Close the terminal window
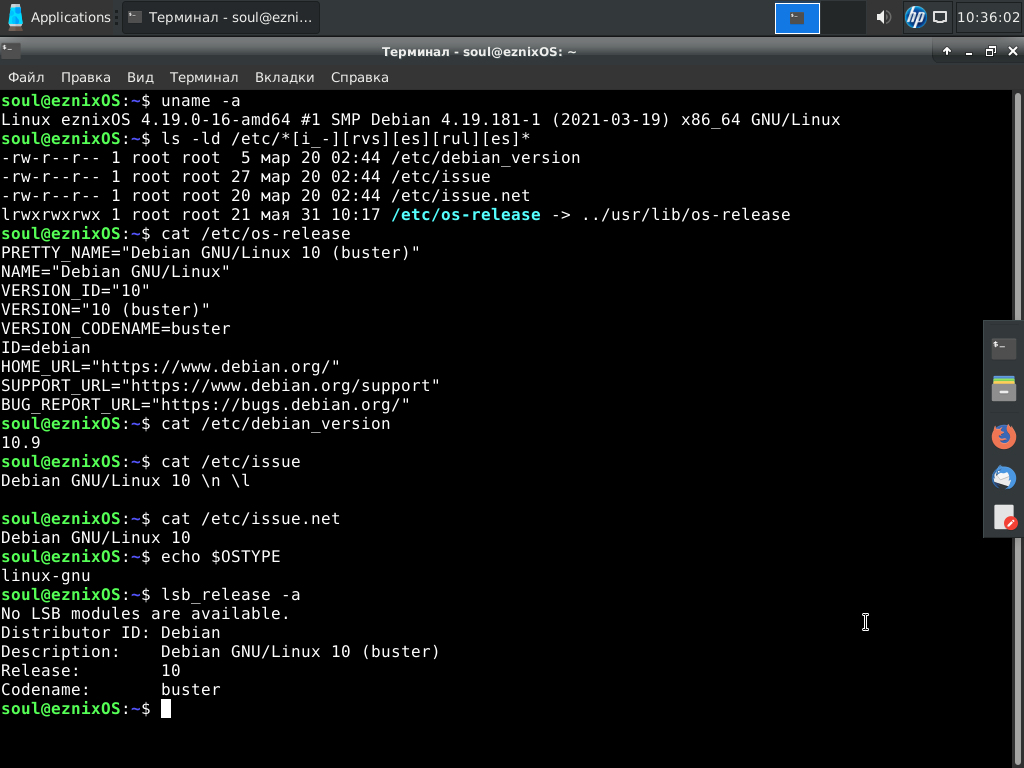The image size is (1024, 768). (x=1013, y=51)
